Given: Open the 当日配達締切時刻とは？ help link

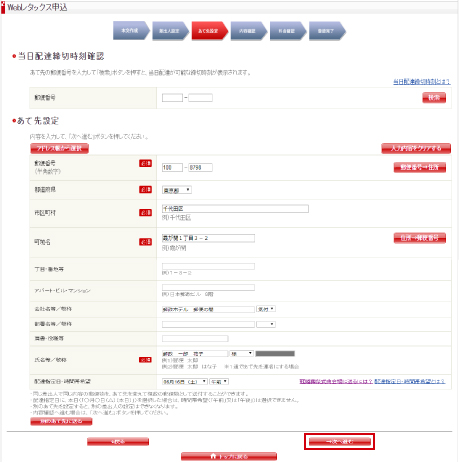Looking at the screenshot, I should tap(422, 81).
